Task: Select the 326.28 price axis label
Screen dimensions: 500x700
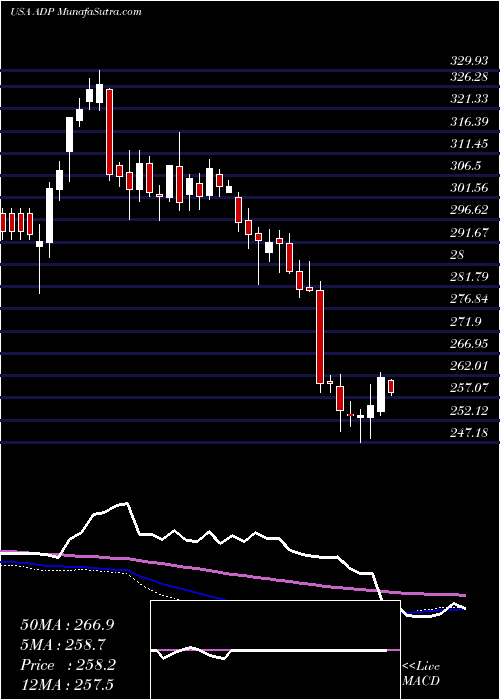Action: [x=469, y=76]
